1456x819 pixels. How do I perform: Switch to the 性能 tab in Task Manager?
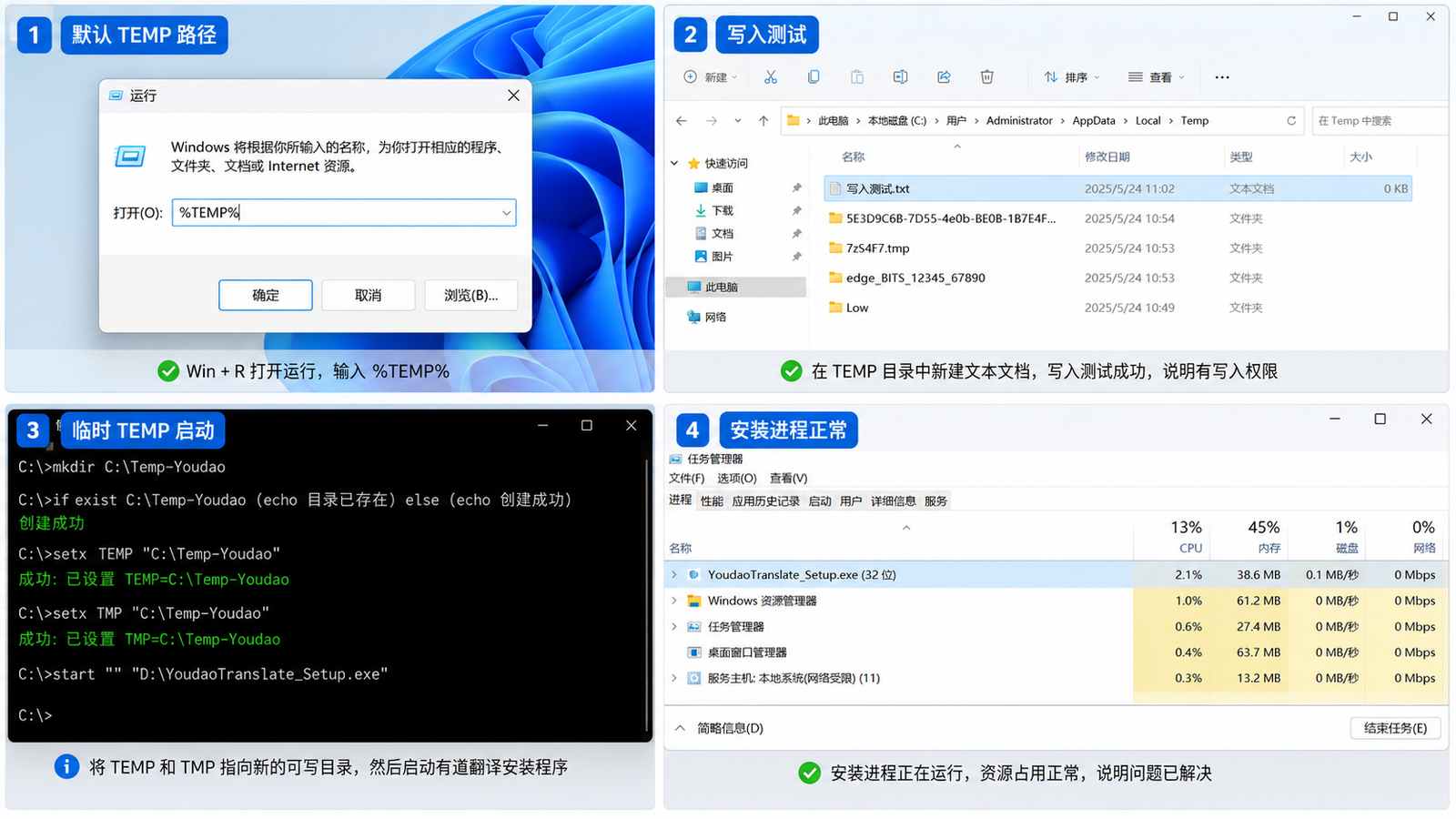tap(713, 501)
